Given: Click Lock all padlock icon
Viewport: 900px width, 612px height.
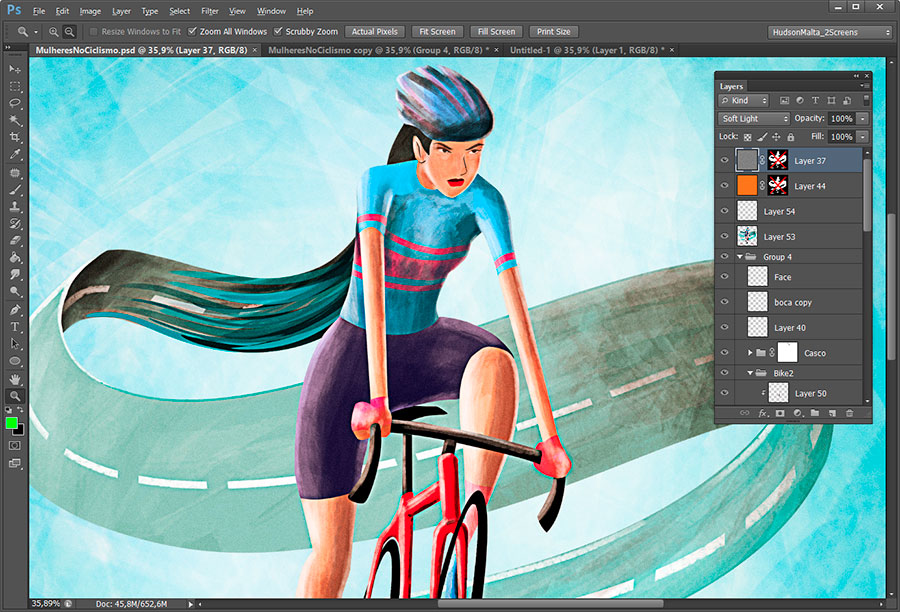Looking at the screenshot, I should [x=791, y=137].
